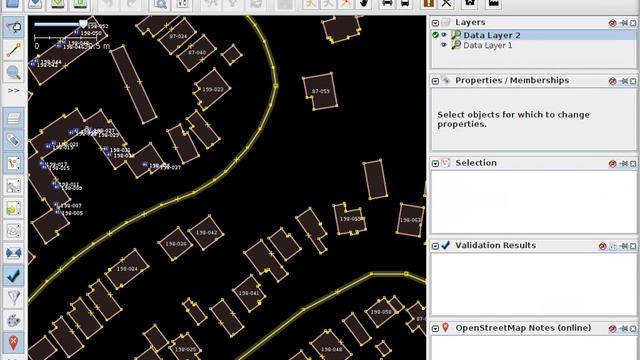Screen dimensions: 640x360
Task: Open help for Validation Results panel
Action: [602, 246]
